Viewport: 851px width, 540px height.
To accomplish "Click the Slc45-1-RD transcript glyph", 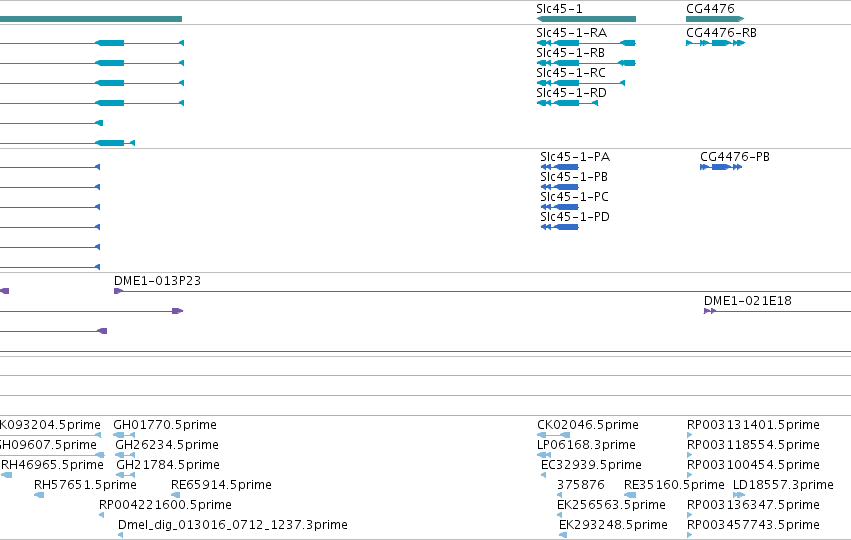I will 567,103.
